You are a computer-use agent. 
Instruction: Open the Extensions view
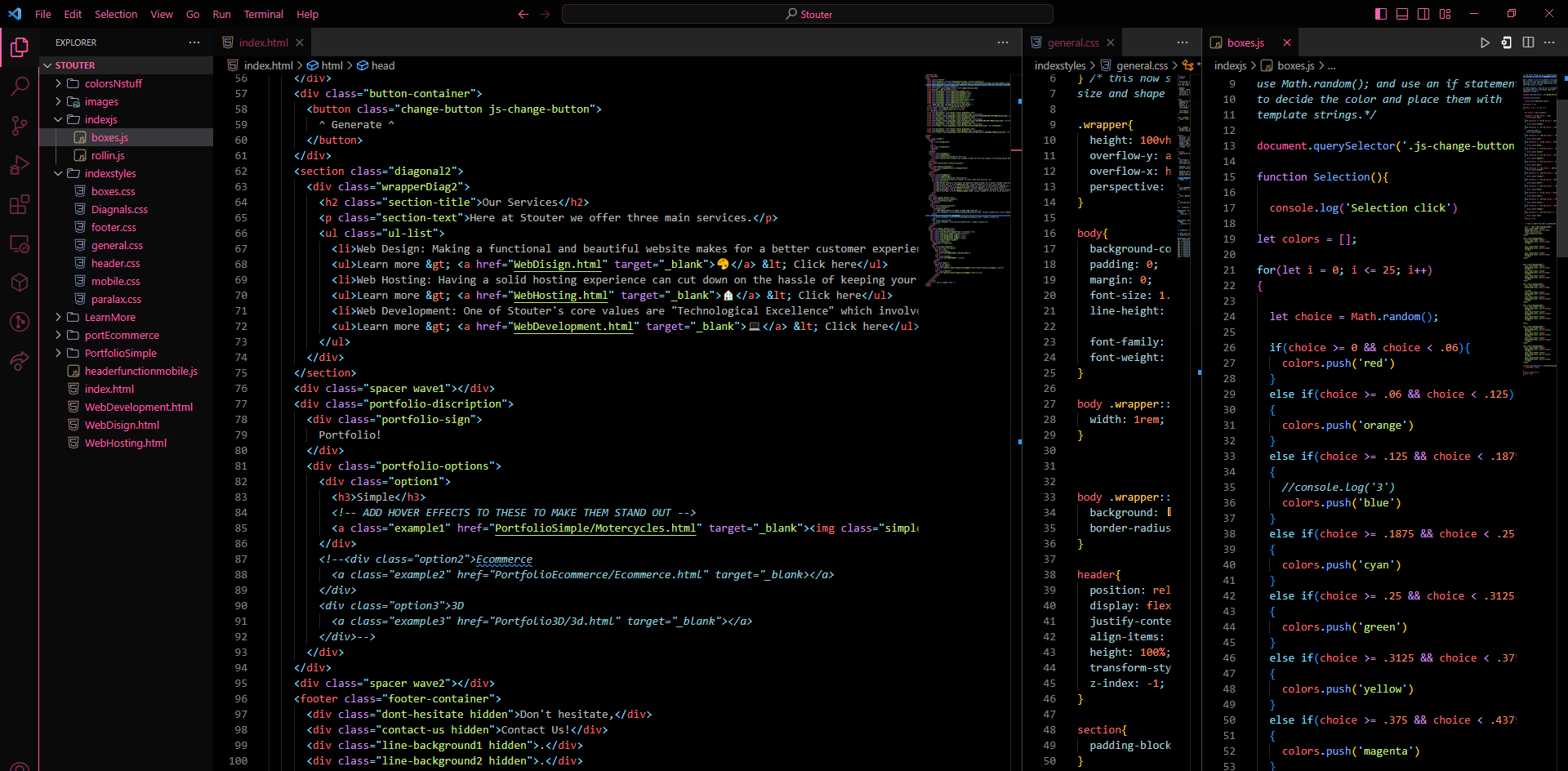[20, 204]
